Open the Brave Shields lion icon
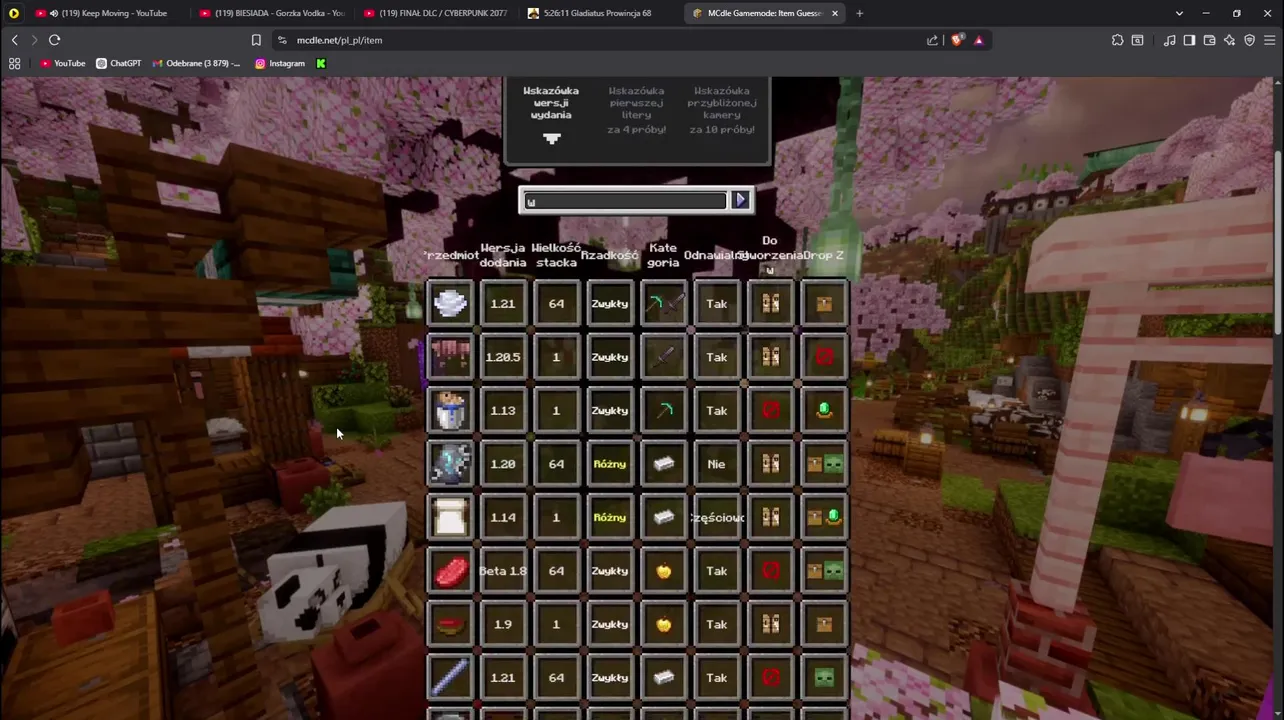Image resolution: width=1284 pixels, height=720 pixels. tap(958, 40)
